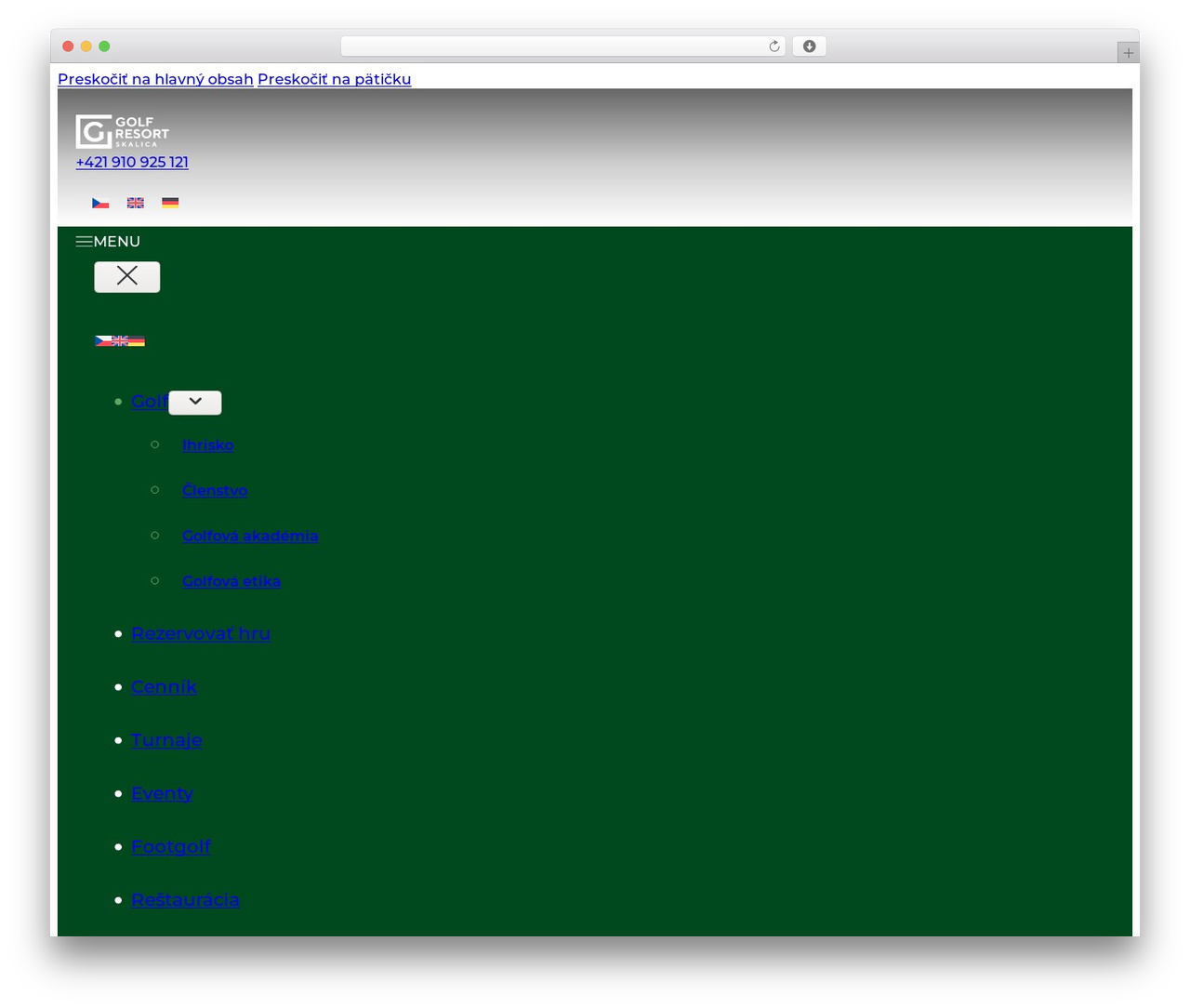Open a new browser tab
The width and height of the screenshot is (1190, 1008).
click(1129, 53)
